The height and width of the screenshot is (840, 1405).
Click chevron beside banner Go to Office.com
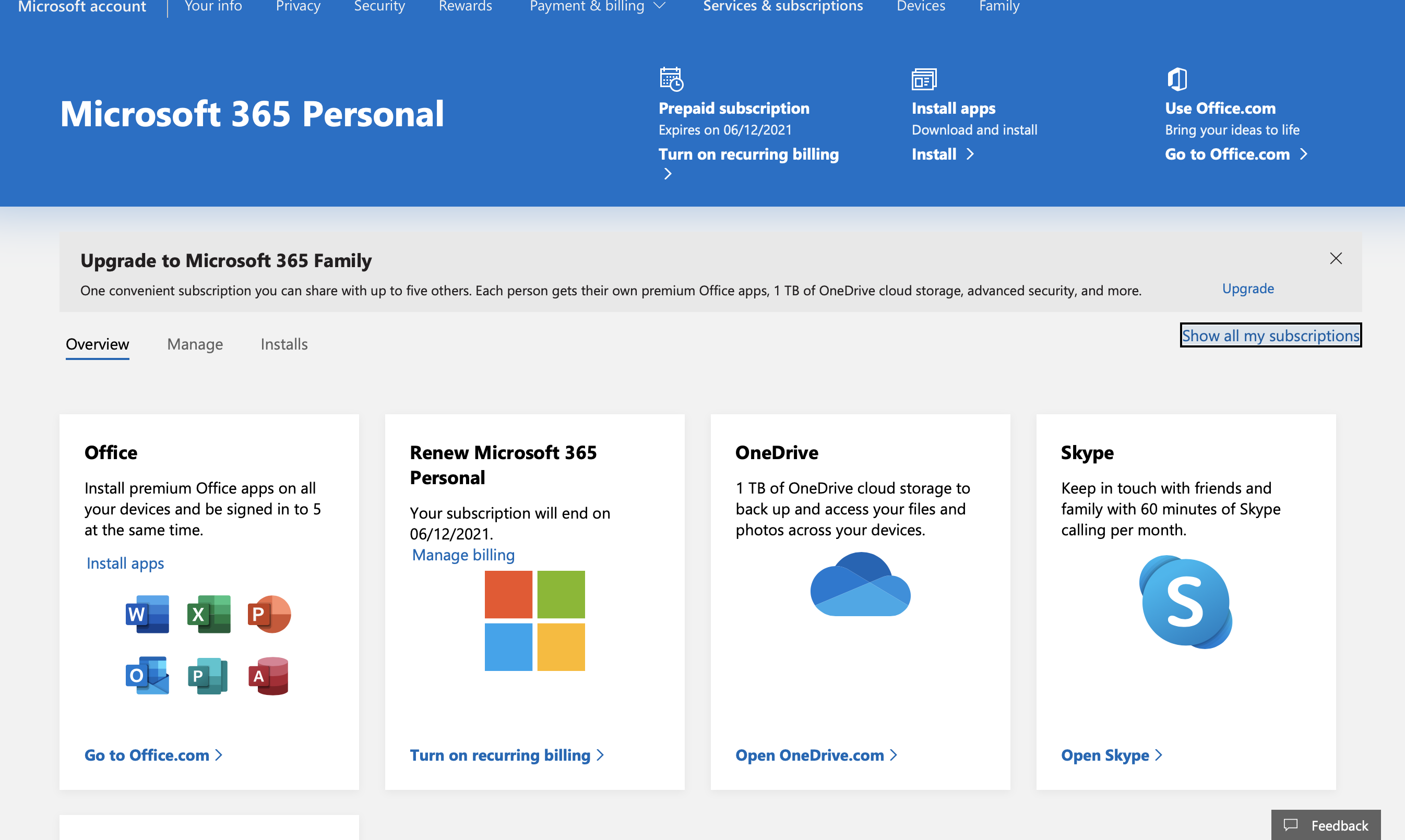[1304, 154]
